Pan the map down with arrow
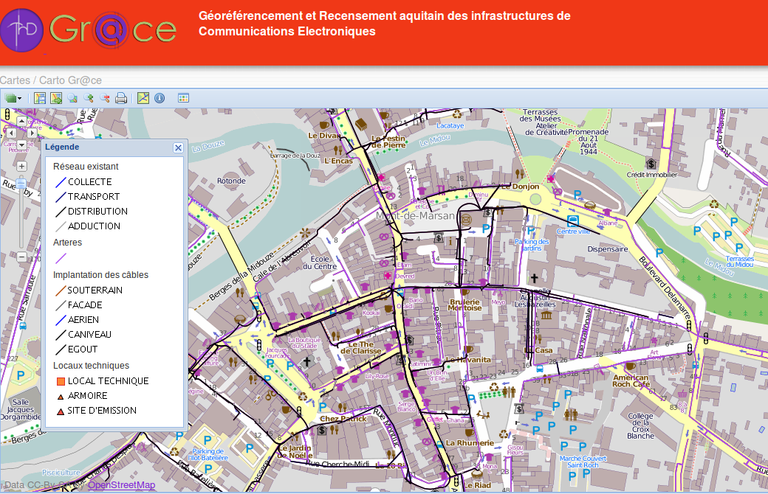Viewport: 768px width, 494px height. point(20,144)
